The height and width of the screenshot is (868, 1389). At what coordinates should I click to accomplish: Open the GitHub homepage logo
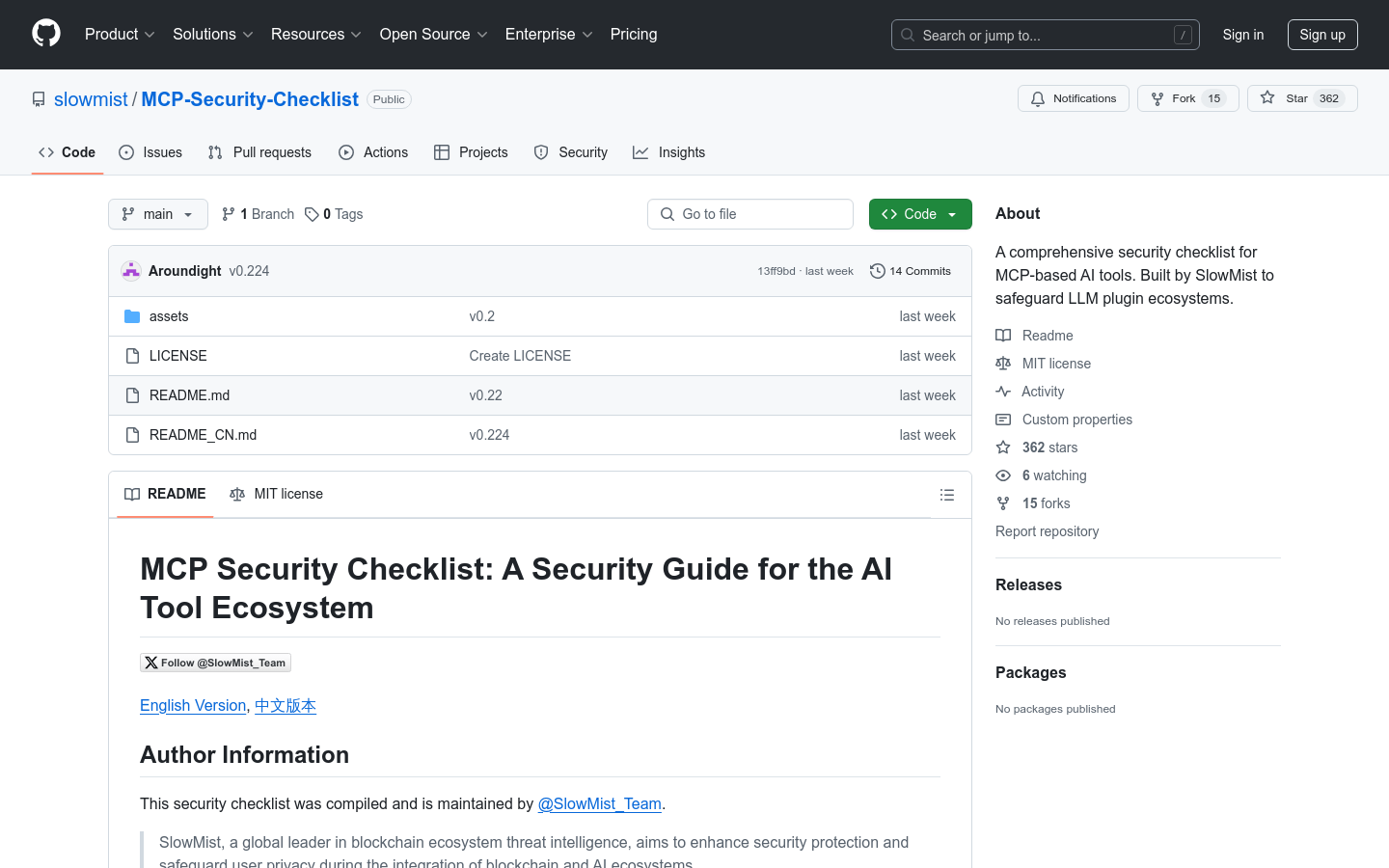click(46, 34)
